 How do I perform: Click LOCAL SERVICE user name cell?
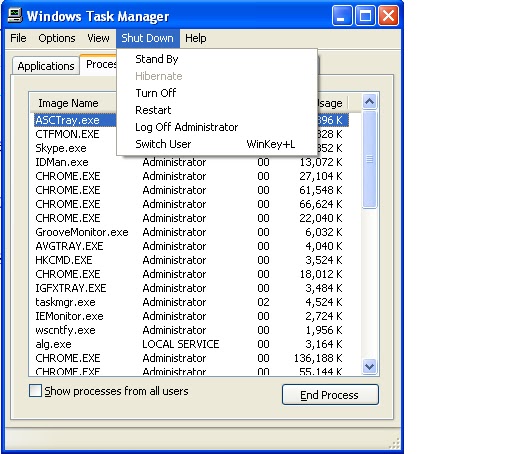[x=181, y=344]
